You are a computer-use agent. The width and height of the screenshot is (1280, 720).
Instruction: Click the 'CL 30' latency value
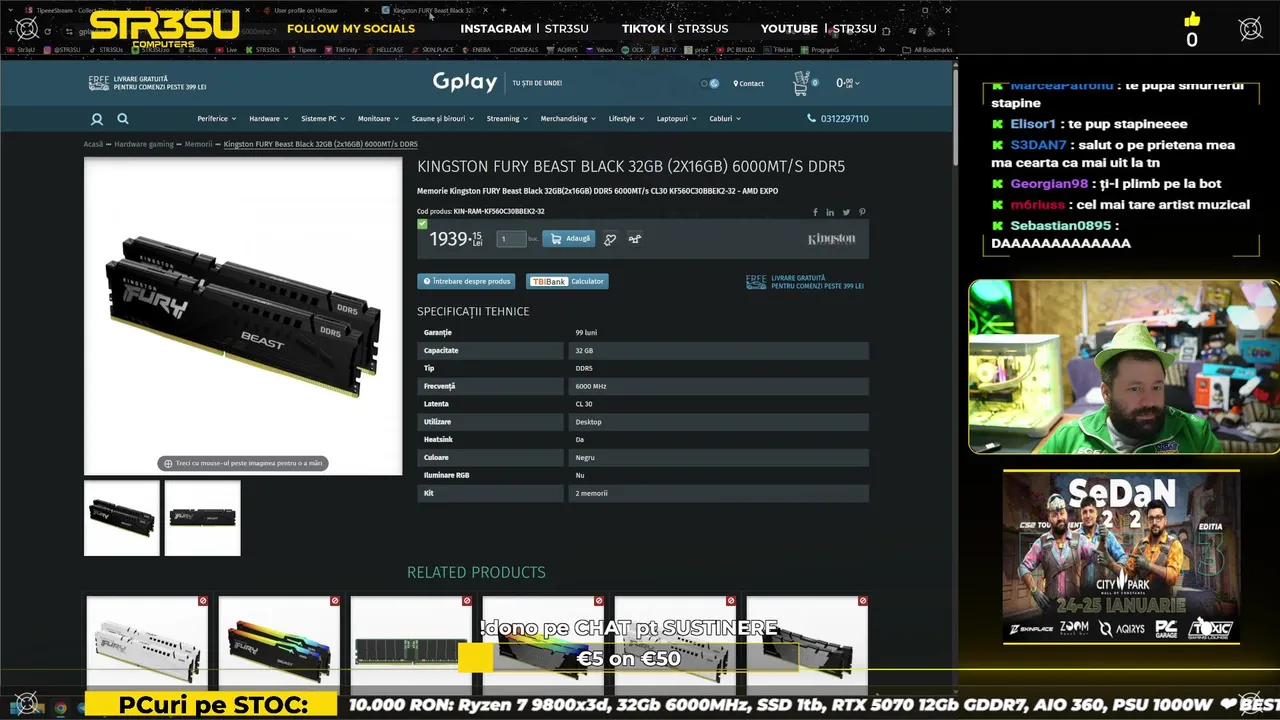584,404
